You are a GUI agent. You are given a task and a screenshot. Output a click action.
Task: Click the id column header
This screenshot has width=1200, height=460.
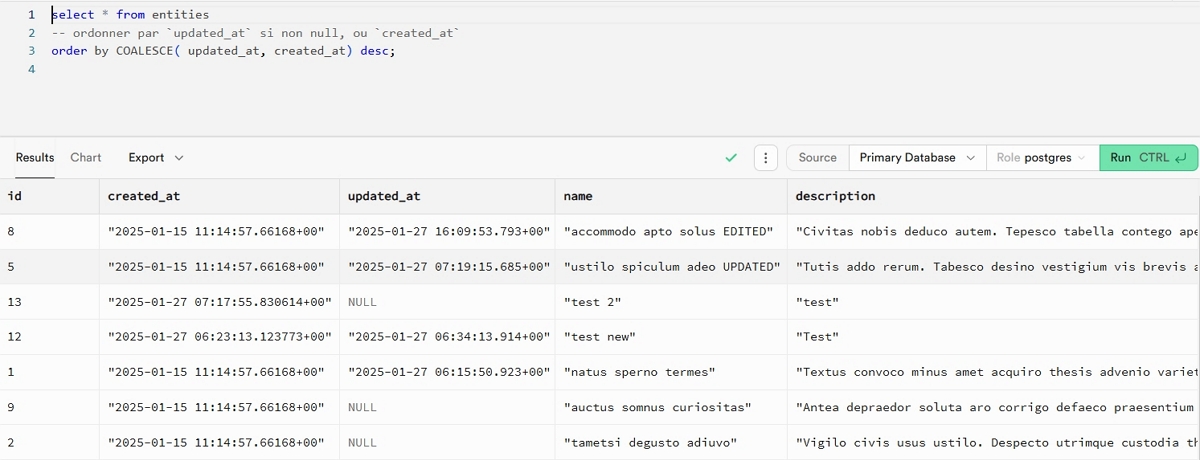(x=15, y=196)
